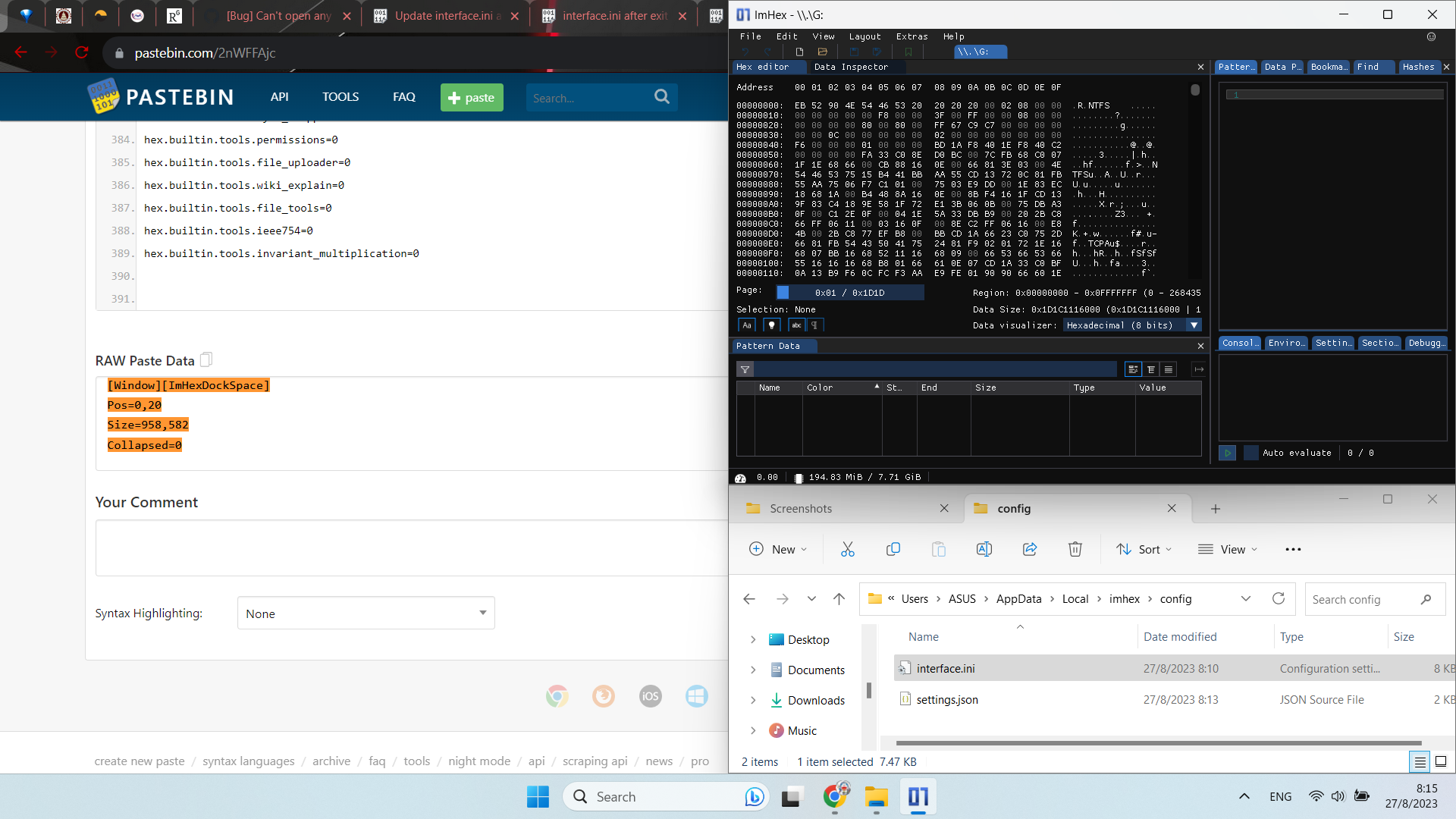Click the green paste button on Pastebin
This screenshot has height=819, width=1456.
point(471,97)
